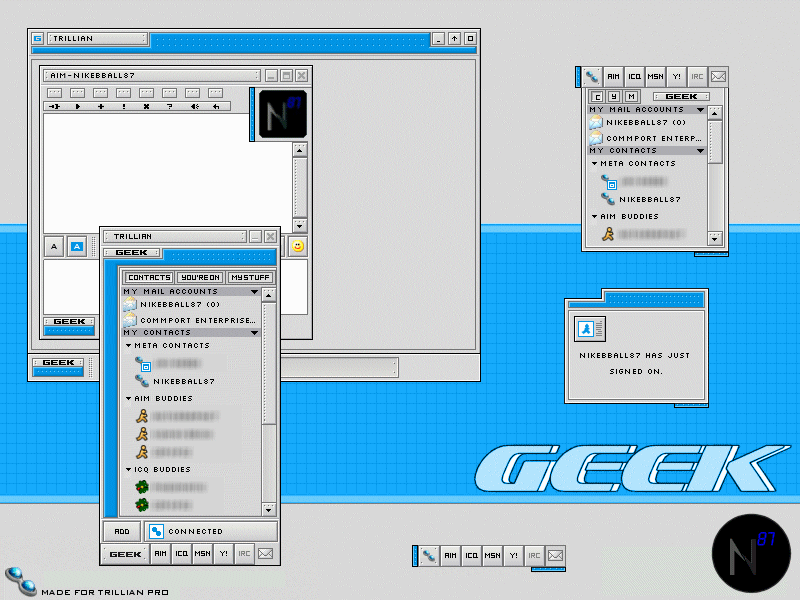
Task: Click the GEEK button in top-right compact window
Action: tap(681, 96)
